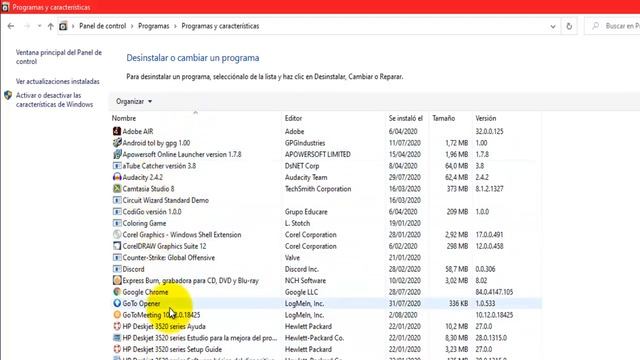Click APOWERSOFT LIMITED editor cell

tap(318, 154)
